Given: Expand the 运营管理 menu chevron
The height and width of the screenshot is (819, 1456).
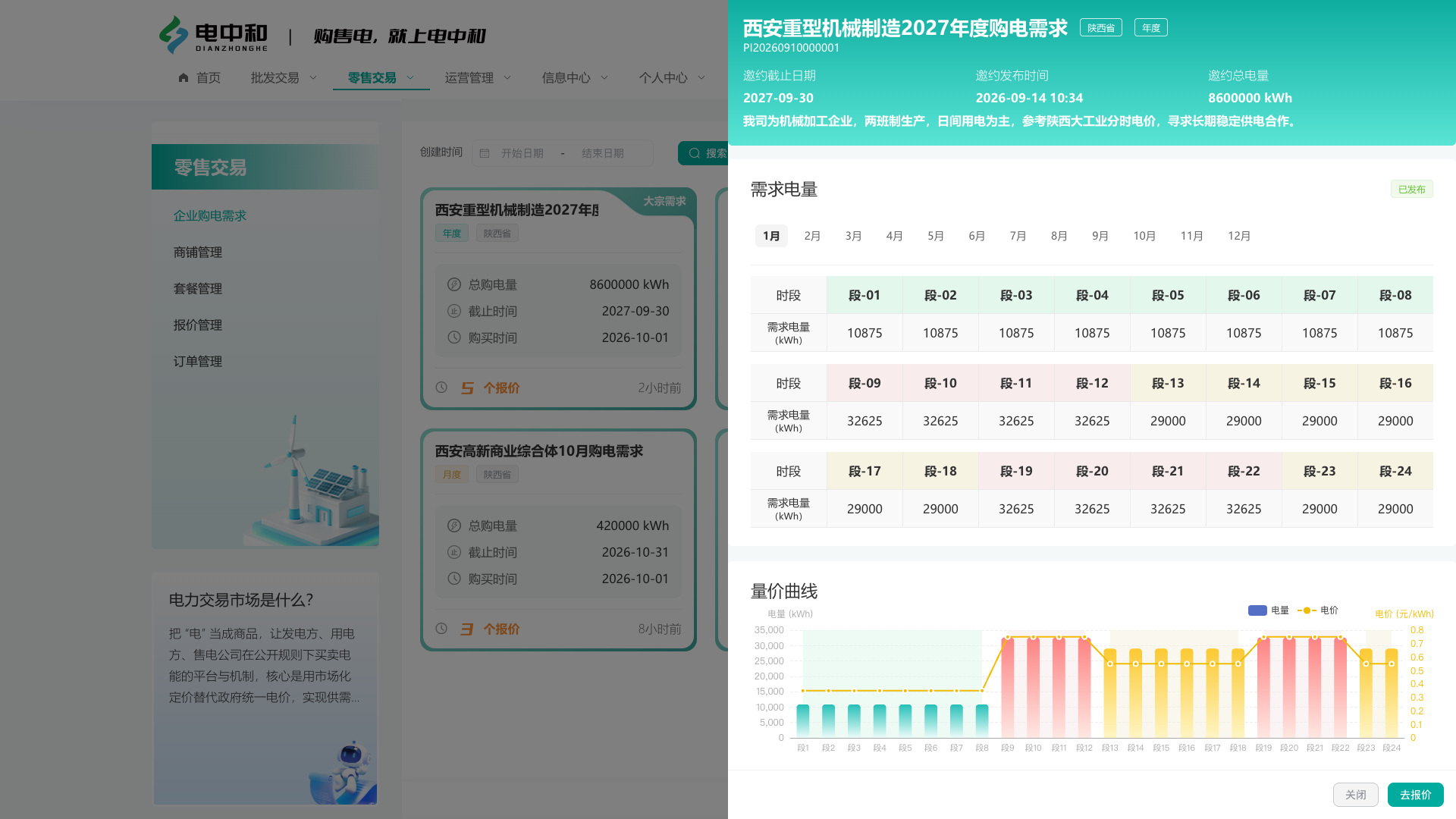Looking at the screenshot, I should coord(507,77).
